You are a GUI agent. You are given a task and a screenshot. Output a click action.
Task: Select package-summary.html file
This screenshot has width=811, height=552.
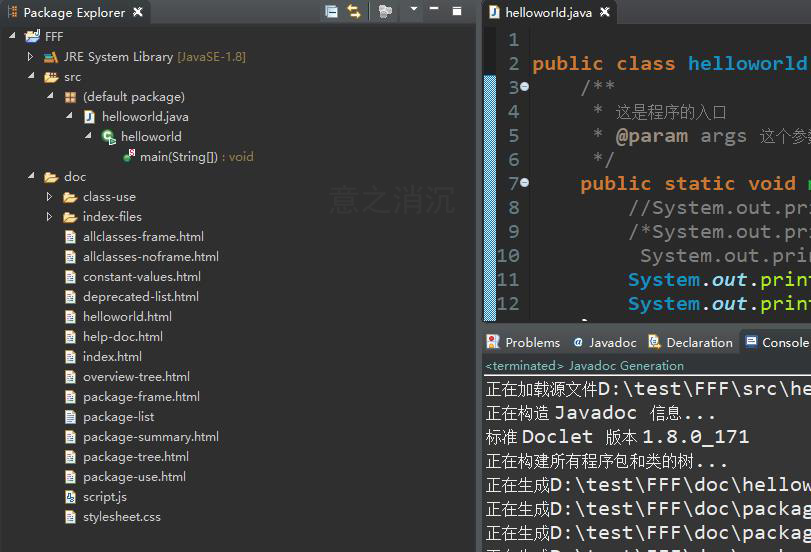click(151, 437)
